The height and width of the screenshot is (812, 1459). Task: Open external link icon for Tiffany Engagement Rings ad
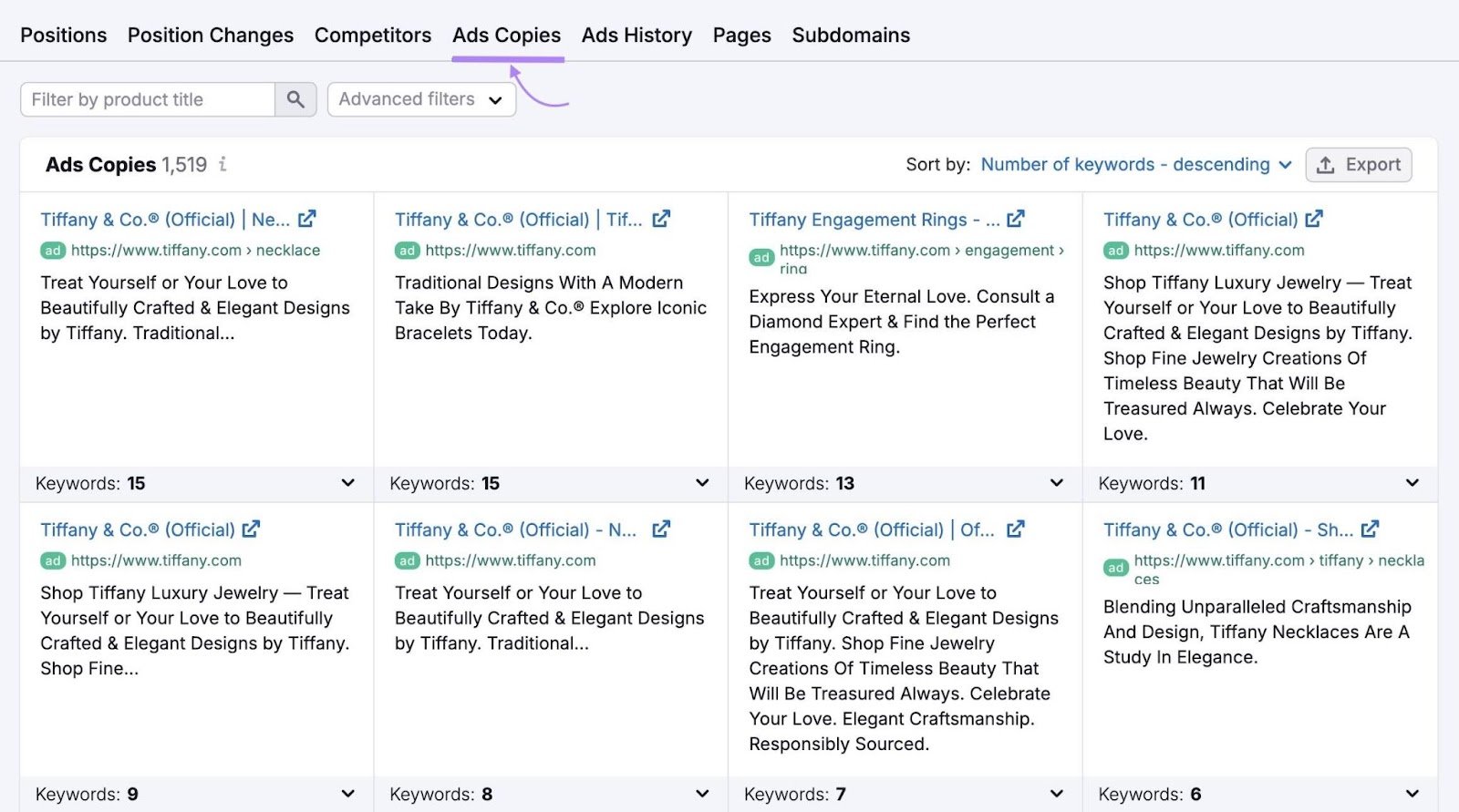(1016, 219)
